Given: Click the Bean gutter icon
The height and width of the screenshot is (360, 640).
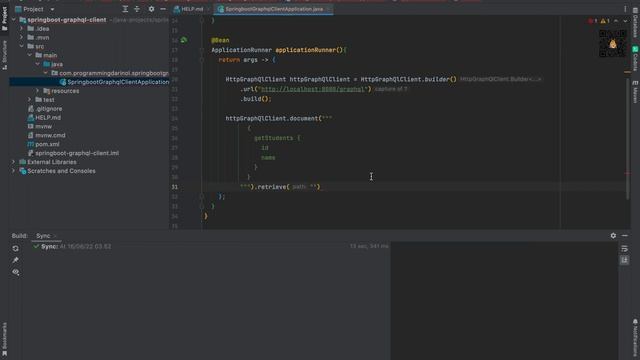Looking at the screenshot, I should click(x=184, y=40).
